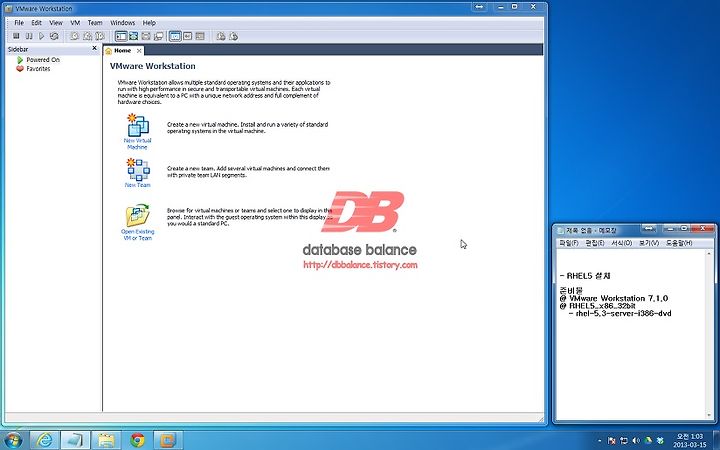Viewport: 720px width, 450px height.
Task: Open the 서식(O) menu in Notepad
Action: click(x=621, y=243)
